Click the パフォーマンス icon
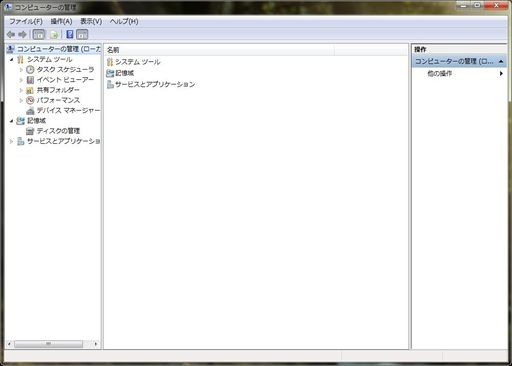Image resolution: width=512 pixels, height=366 pixels. [x=30, y=100]
